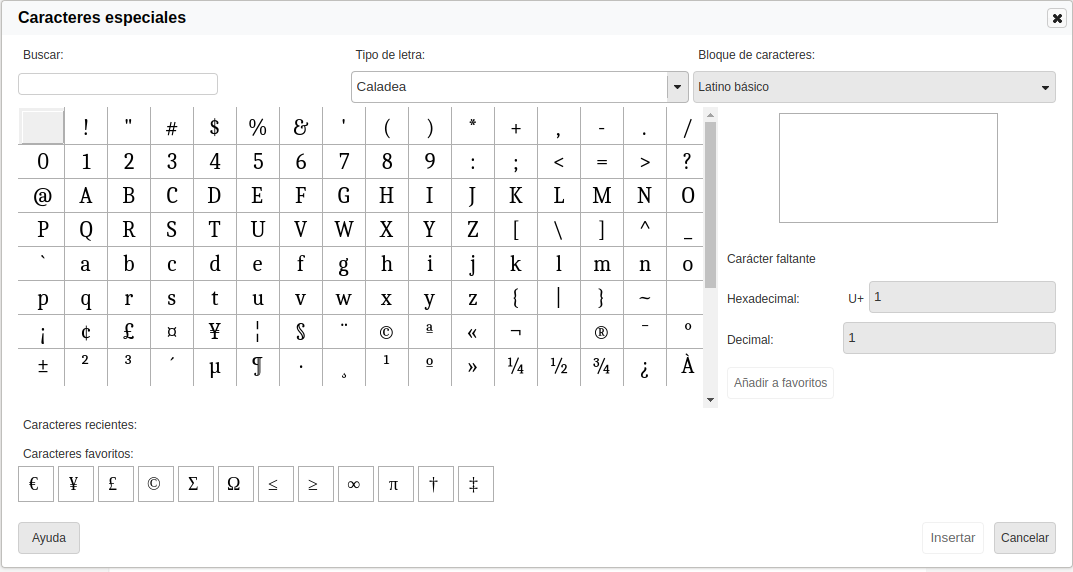
Task: Select the infinity symbol favorite
Action: (355, 484)
